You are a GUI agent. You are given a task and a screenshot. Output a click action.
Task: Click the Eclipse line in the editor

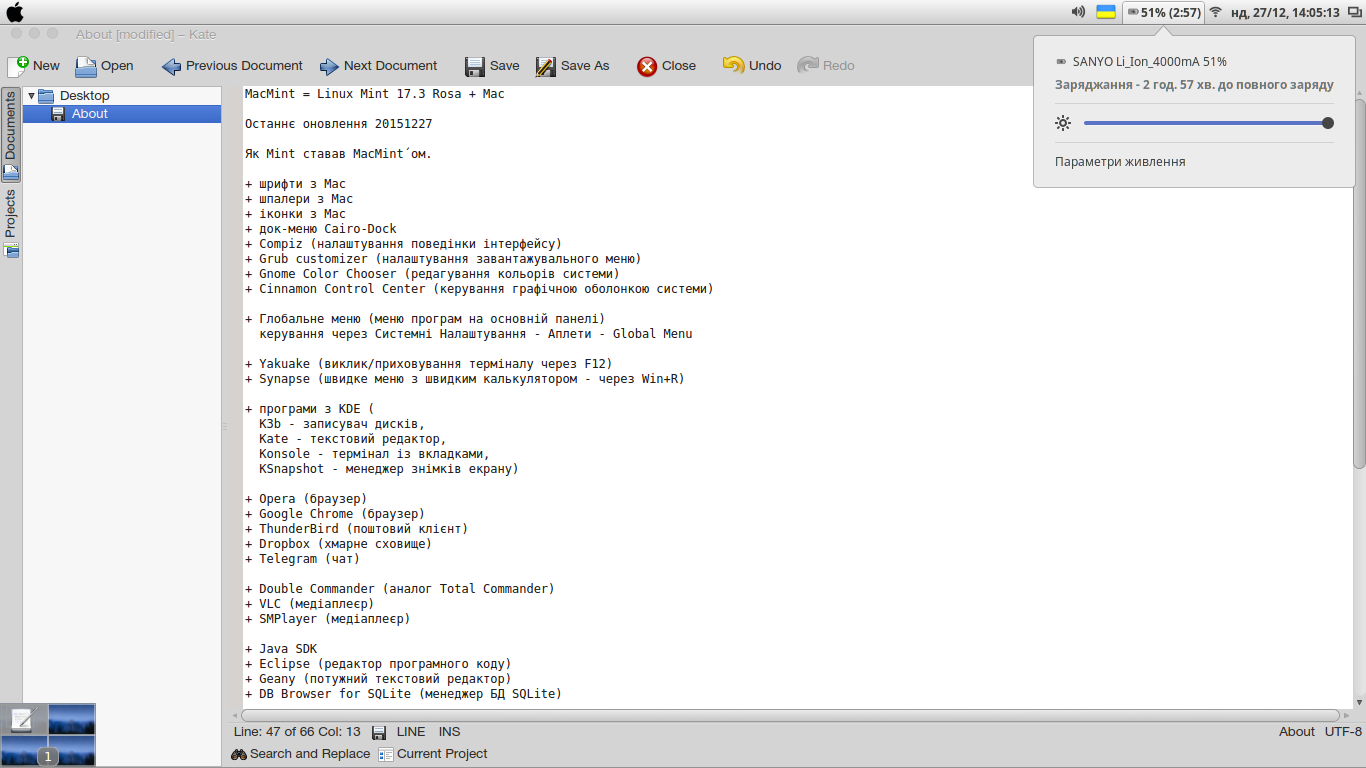[x=378, y=664]
